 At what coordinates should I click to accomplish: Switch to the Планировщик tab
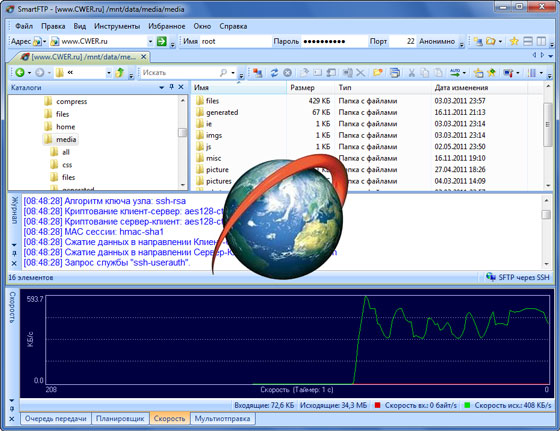coord(120,419)
